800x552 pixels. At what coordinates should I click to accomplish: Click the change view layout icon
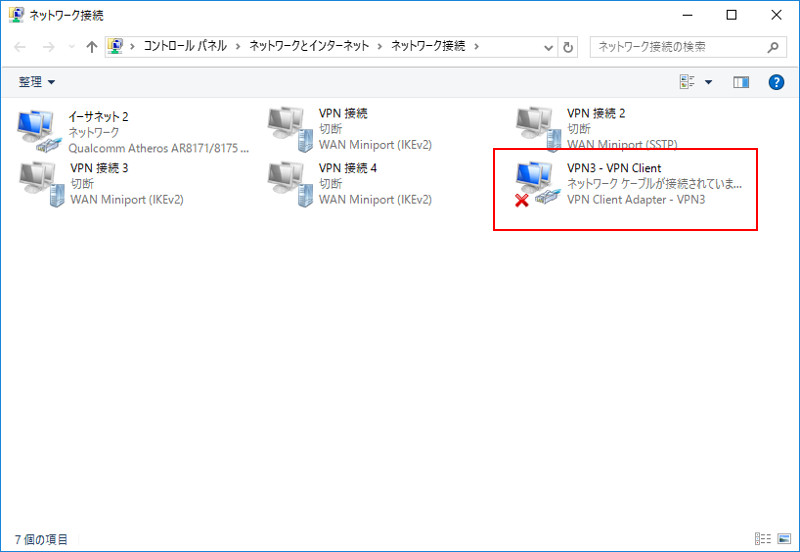[687, 82]
